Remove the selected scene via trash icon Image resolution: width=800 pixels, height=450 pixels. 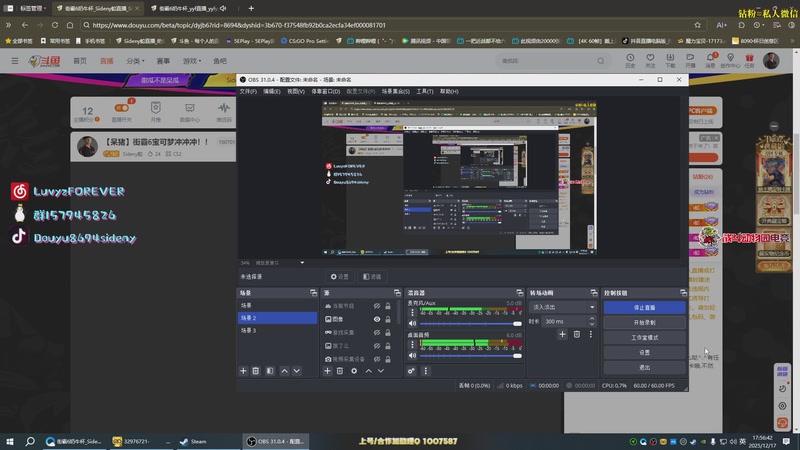tap(256, 371)
